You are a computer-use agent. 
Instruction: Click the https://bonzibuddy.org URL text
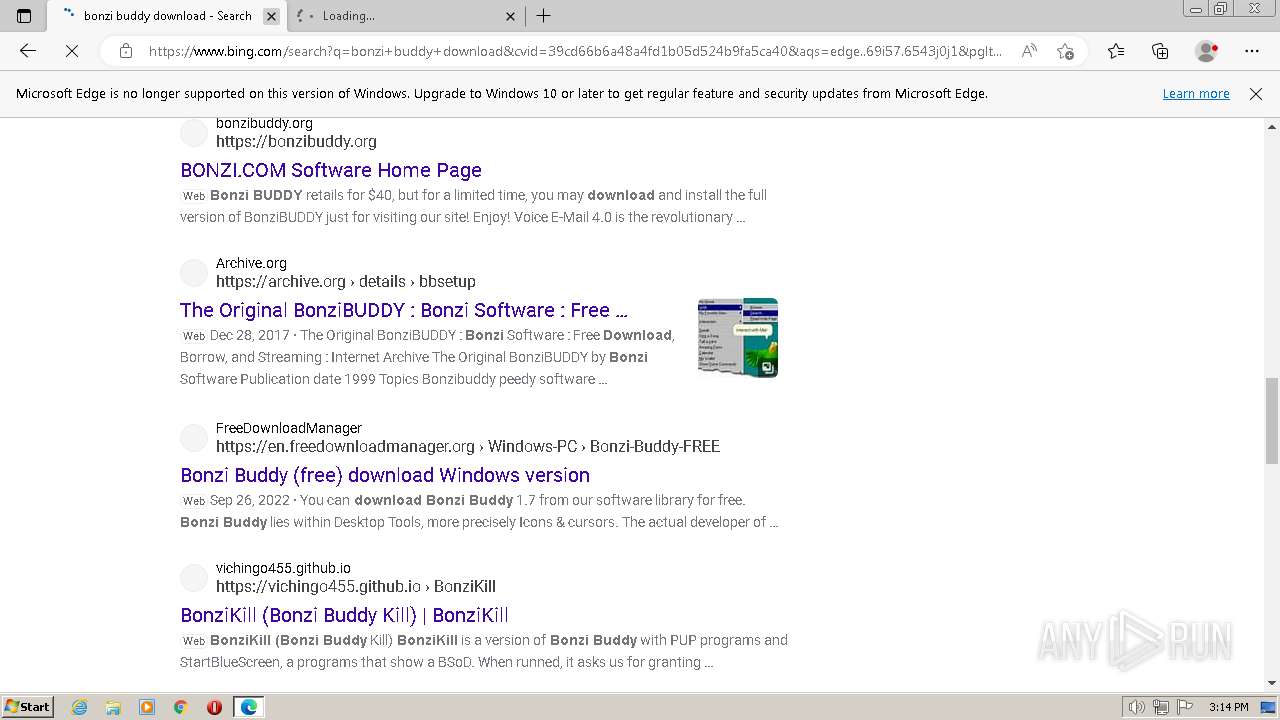tap(296, 141)
